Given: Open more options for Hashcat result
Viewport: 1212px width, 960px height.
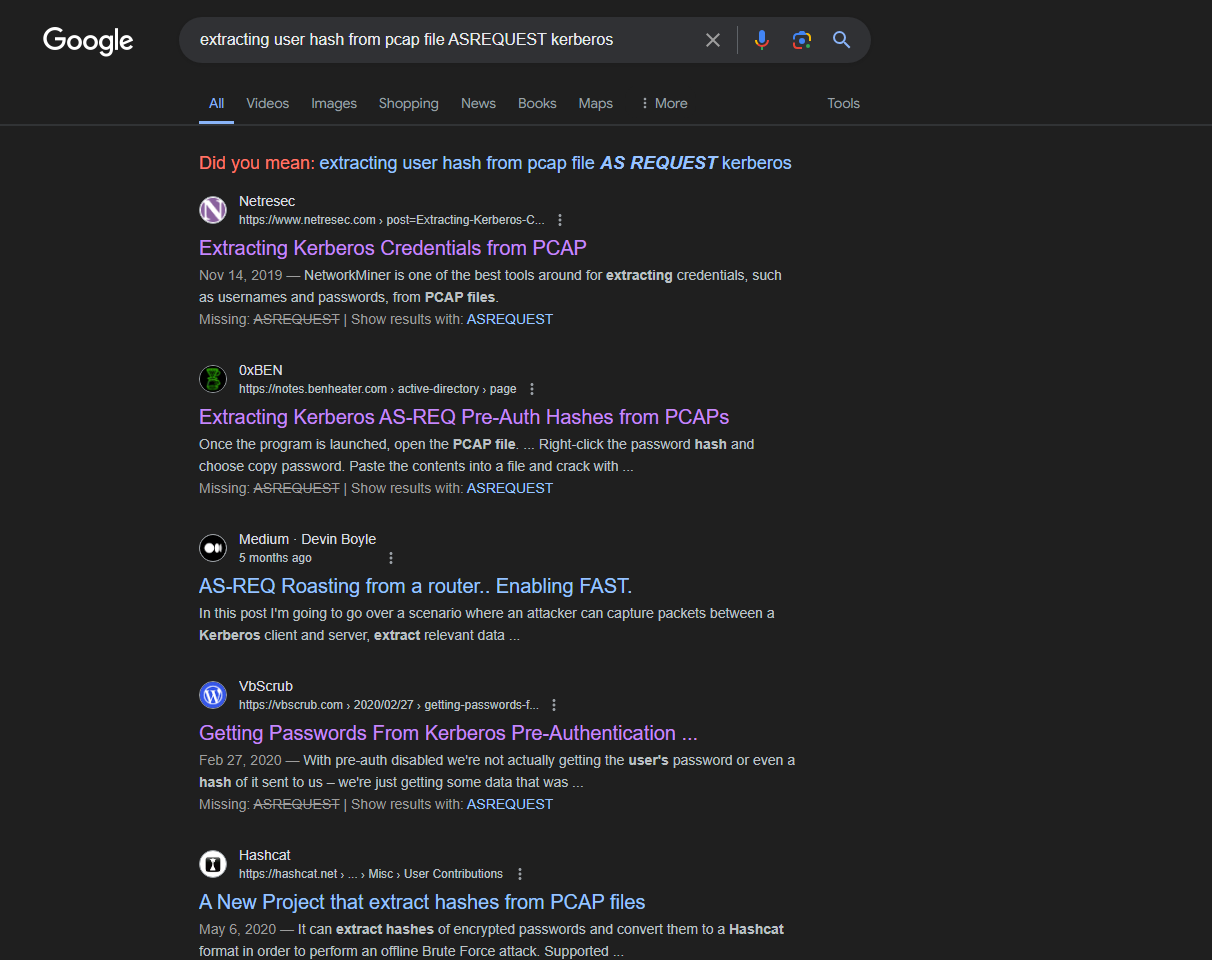Looking at the screenshot, I should tap(519, 874).
